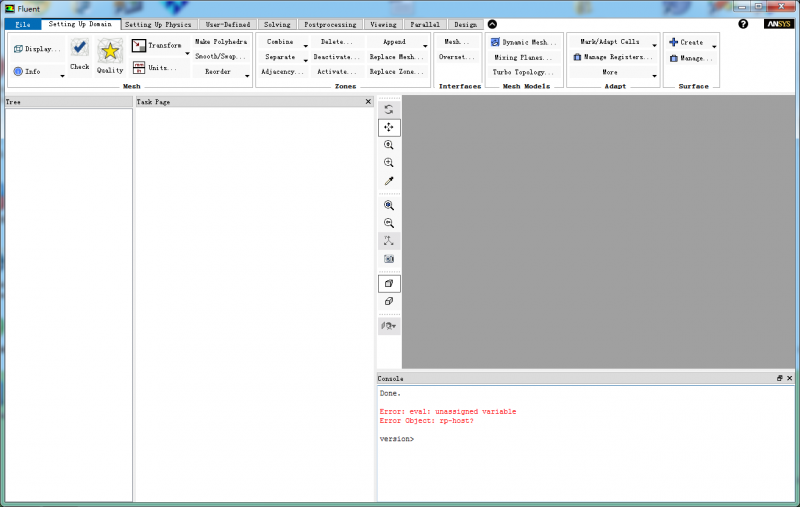800x507 pixels.
Task: Click the rotate view icon
Action: click(389, 109)
